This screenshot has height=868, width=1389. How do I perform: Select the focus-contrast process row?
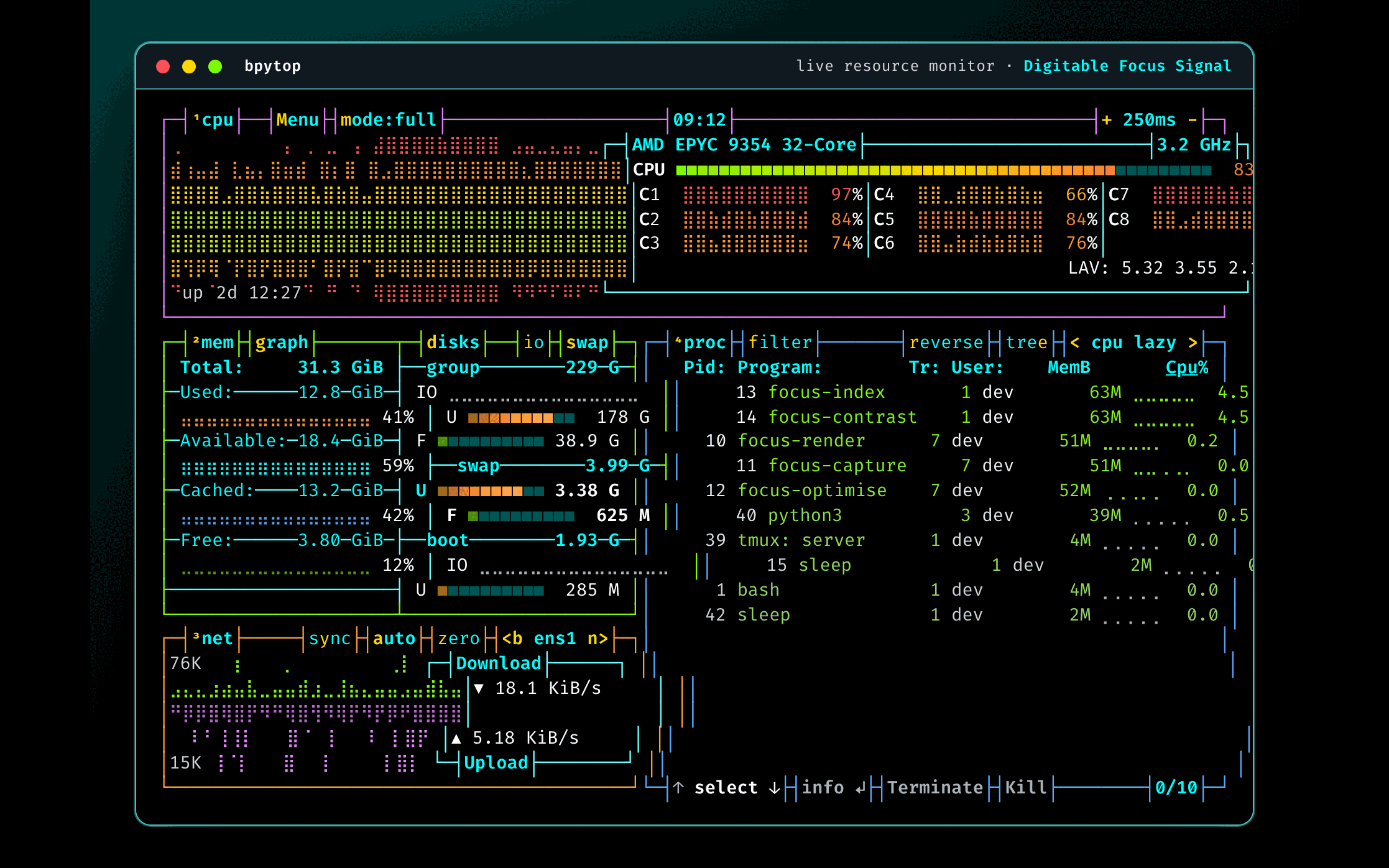coord(992,417)
